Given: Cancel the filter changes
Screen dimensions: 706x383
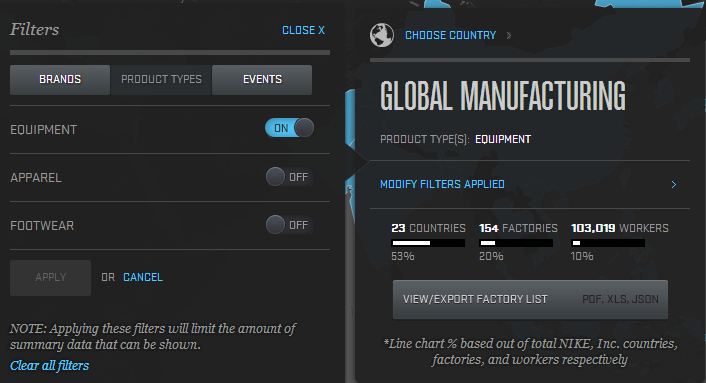Looking at the screenshot, I should pyautogui.click(x=143, y=277).
